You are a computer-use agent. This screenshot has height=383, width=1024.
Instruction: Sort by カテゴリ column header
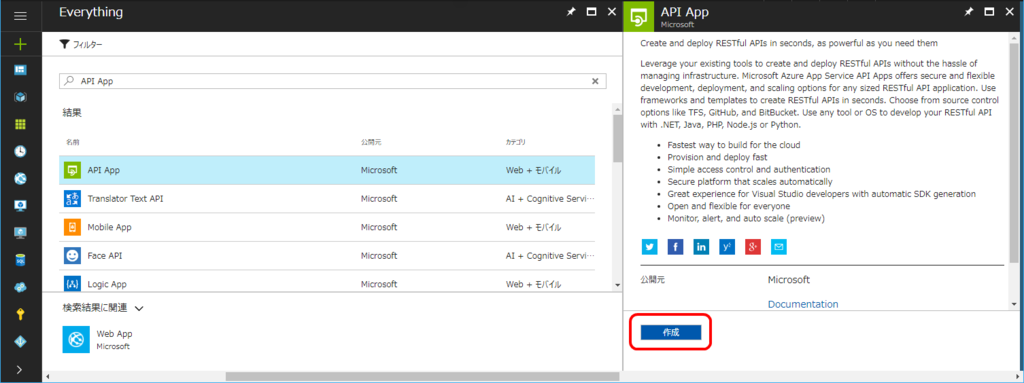(x=515, y=142)
